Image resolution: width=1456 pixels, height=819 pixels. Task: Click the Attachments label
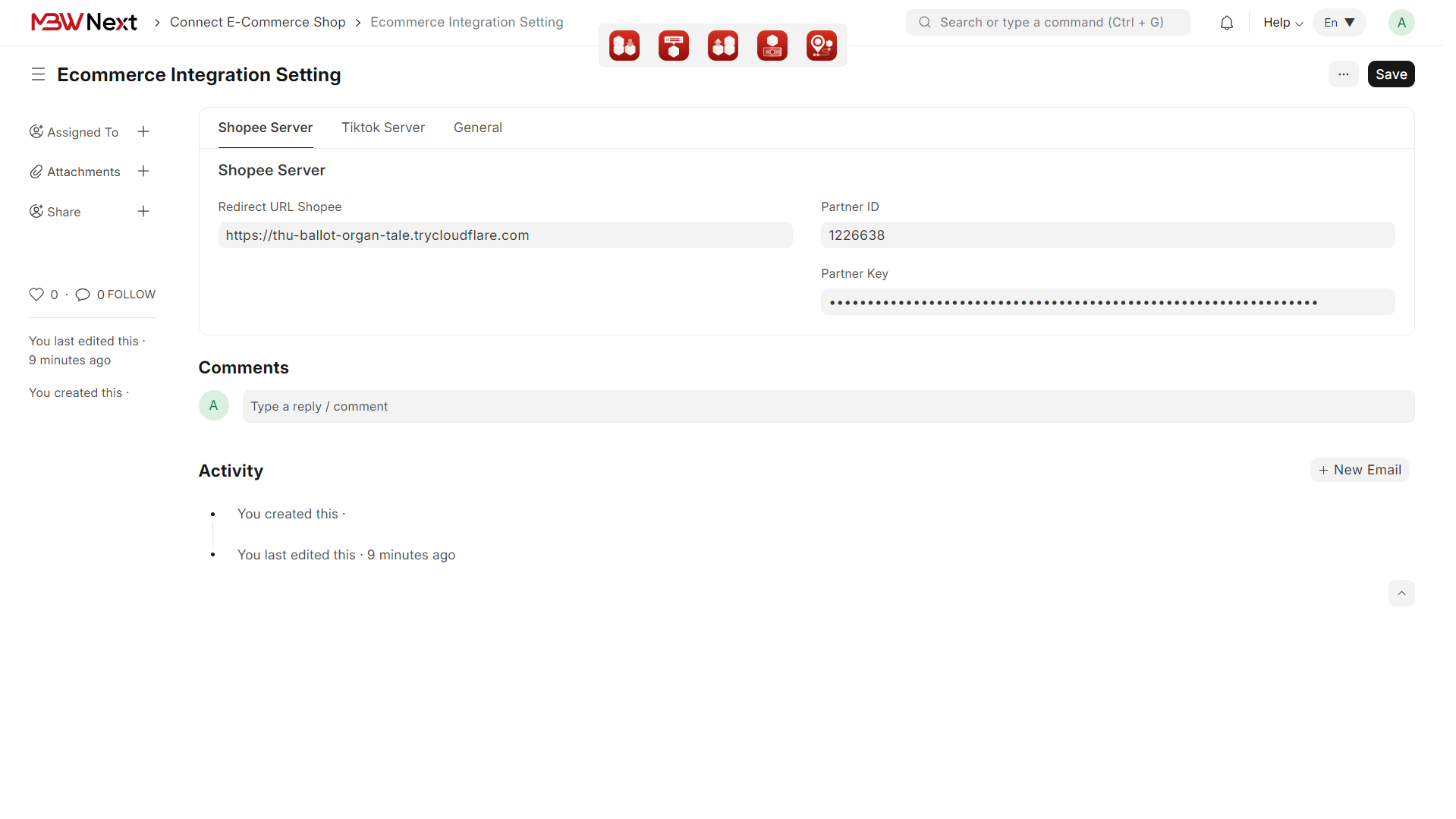point(83,172)
